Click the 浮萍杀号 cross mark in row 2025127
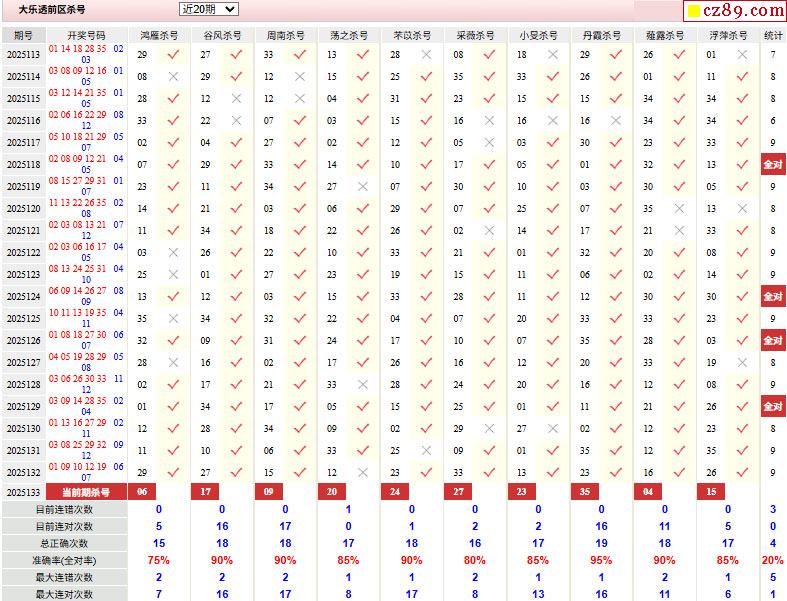787x601 pixels. click(x=742, y=363)
